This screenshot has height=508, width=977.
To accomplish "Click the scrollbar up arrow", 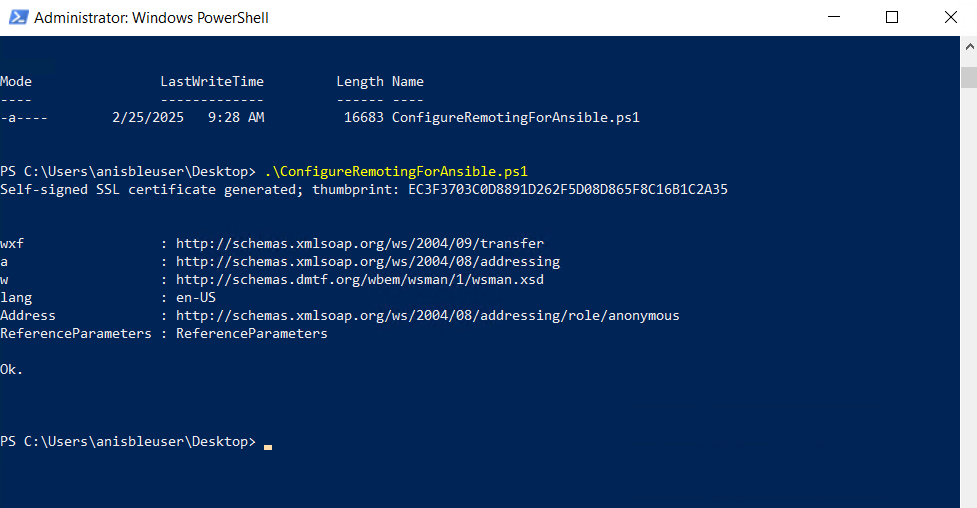I will [x=969, y=46].
